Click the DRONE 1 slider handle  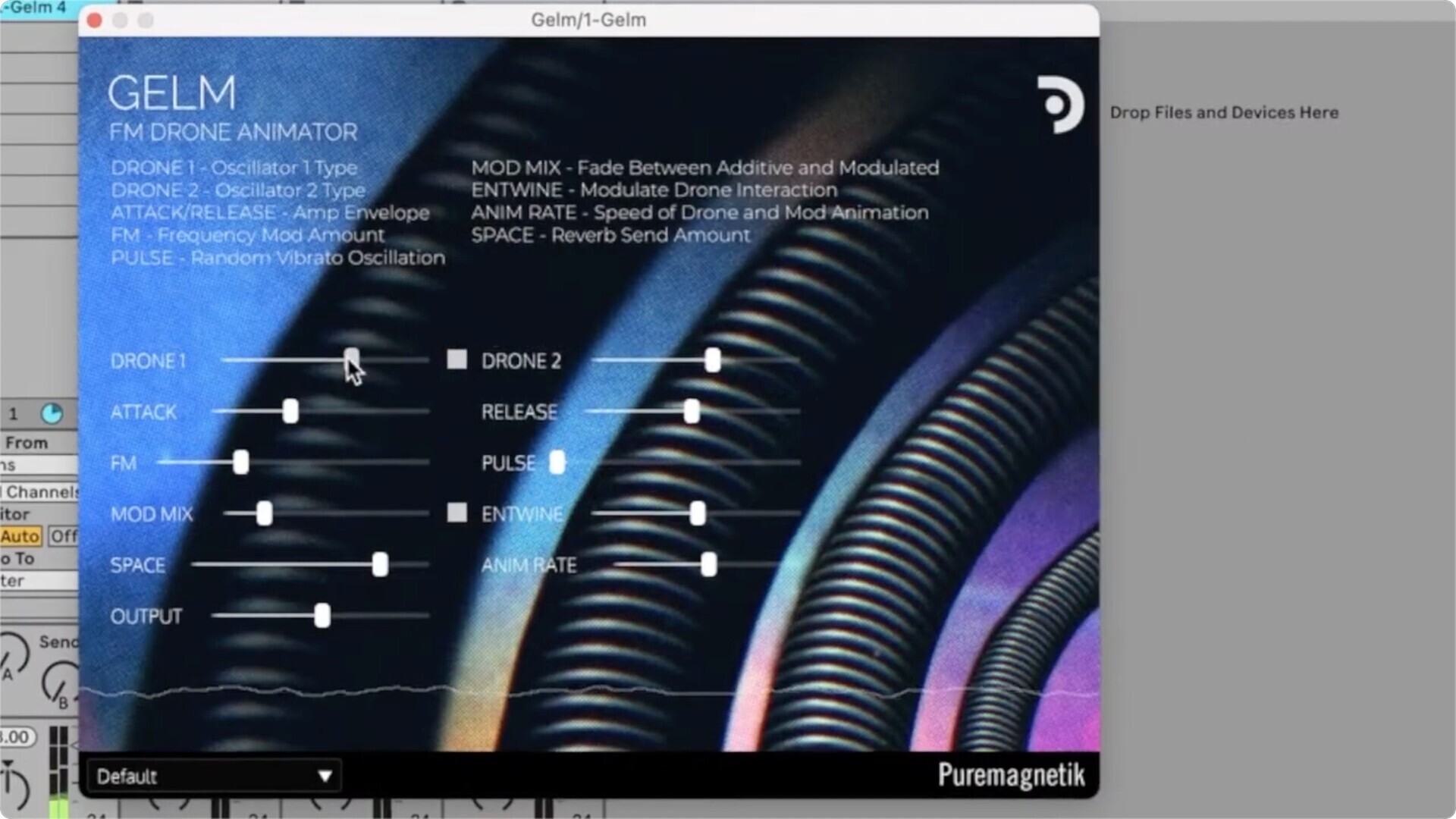[x=351, y=359]
